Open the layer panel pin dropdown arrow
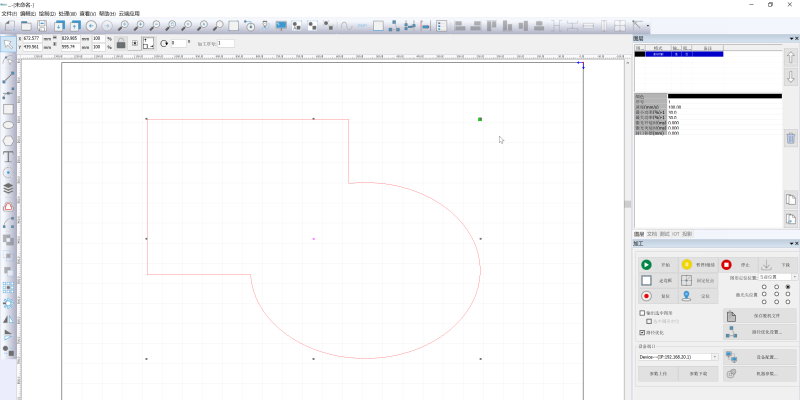The width and height of the screenshot is (800, 400). [792, 38]
